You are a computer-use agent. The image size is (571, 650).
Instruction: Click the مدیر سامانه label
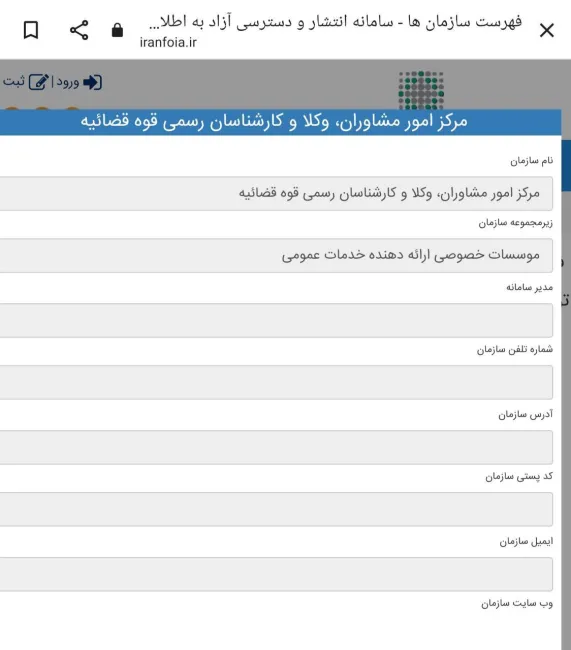[x=530, y=287]
